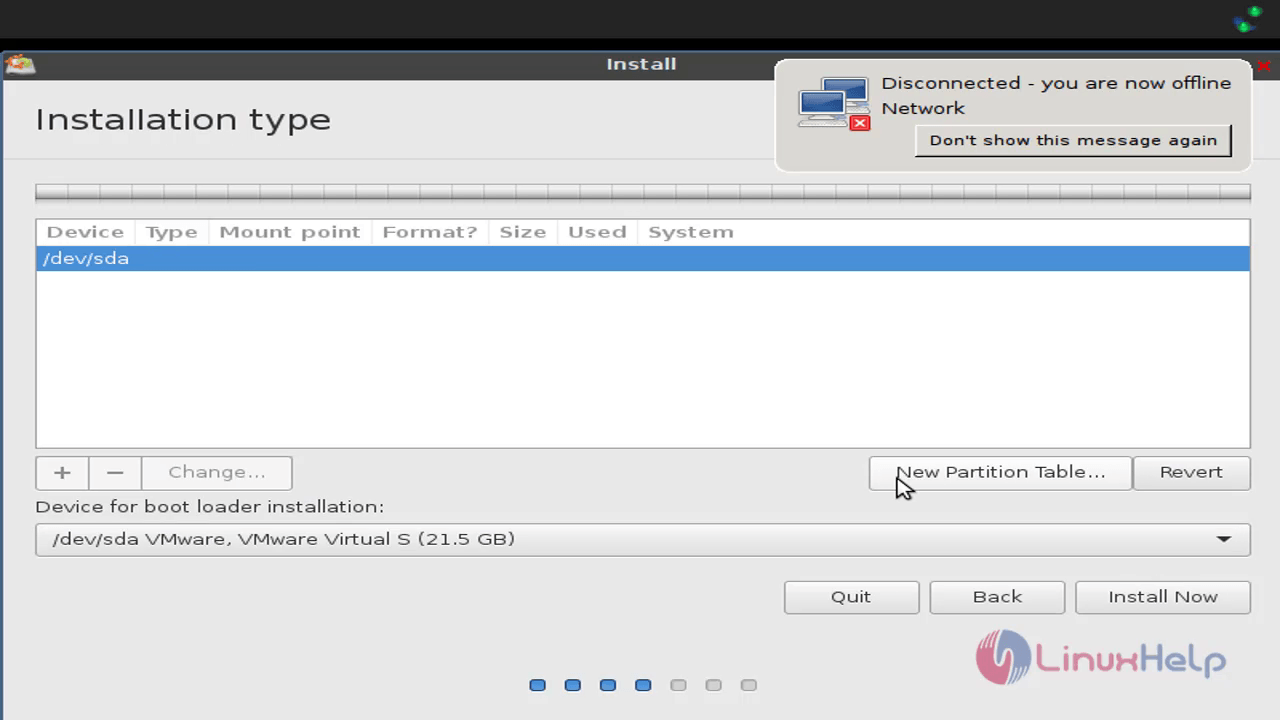Click the disk usage bar above the table
The image size is (1280, 720).
pyautogui.click(x=643, y=192)
